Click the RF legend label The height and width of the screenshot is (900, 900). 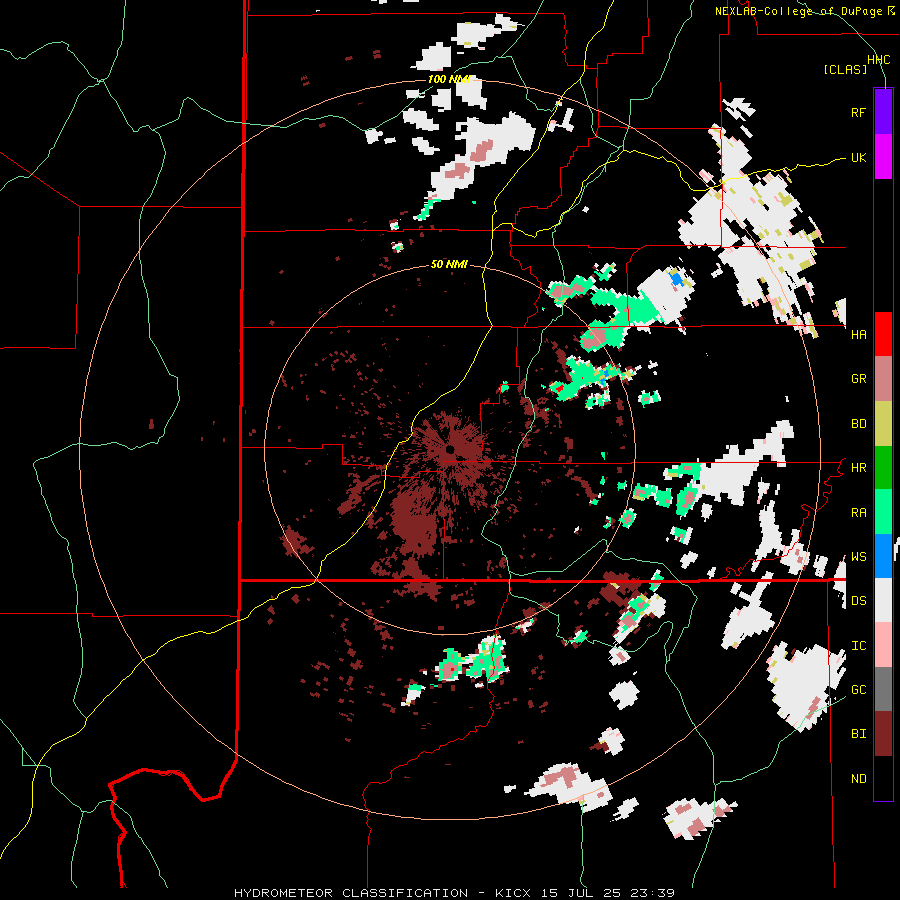point(858,112)
